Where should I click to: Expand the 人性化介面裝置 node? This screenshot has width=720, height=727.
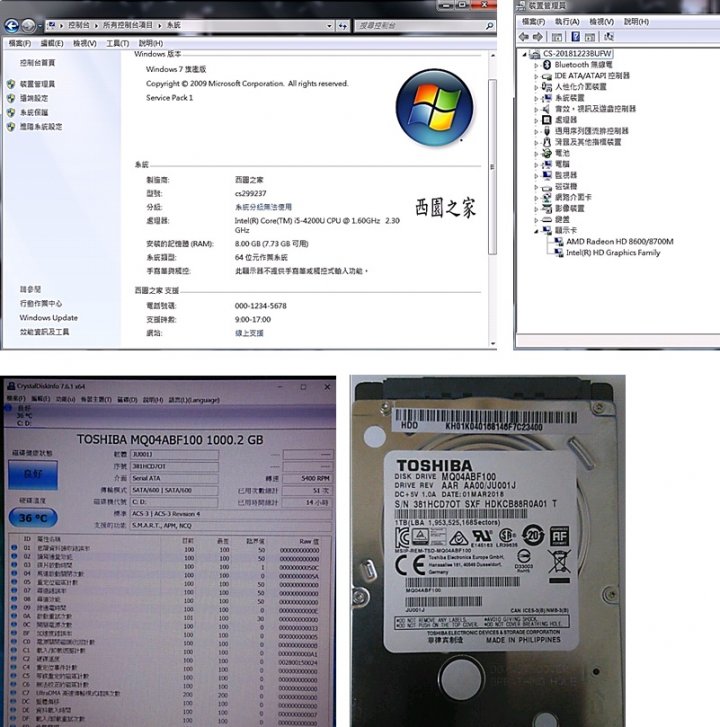536,87
